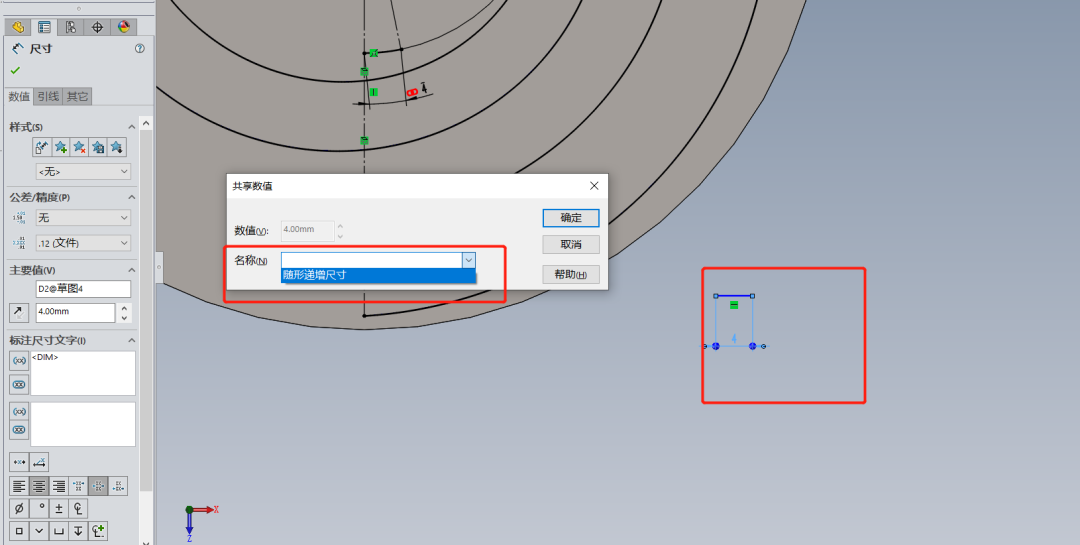Add or update a style (star plus)
This screenshot has height=545, width=1080.
click(61, 147)
